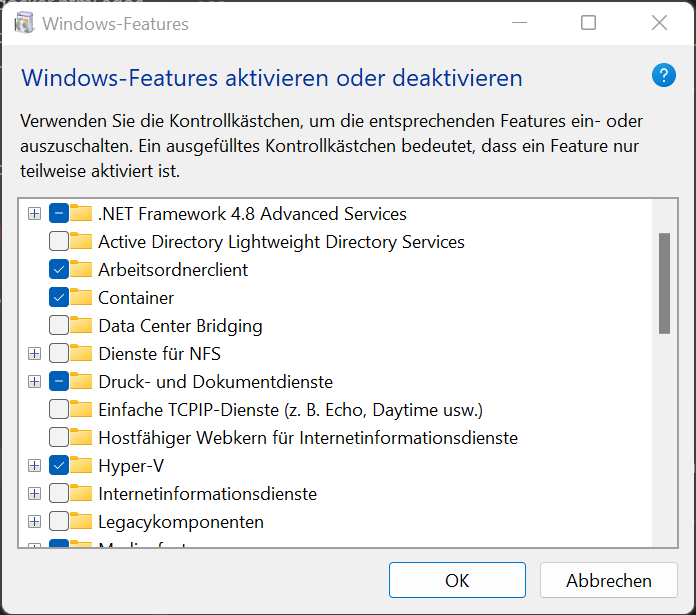Screen dimensions: 696x615
Task: Enable Active Directory Lightweight Directory Services checkbox
Action: click(x=59, y=241)
